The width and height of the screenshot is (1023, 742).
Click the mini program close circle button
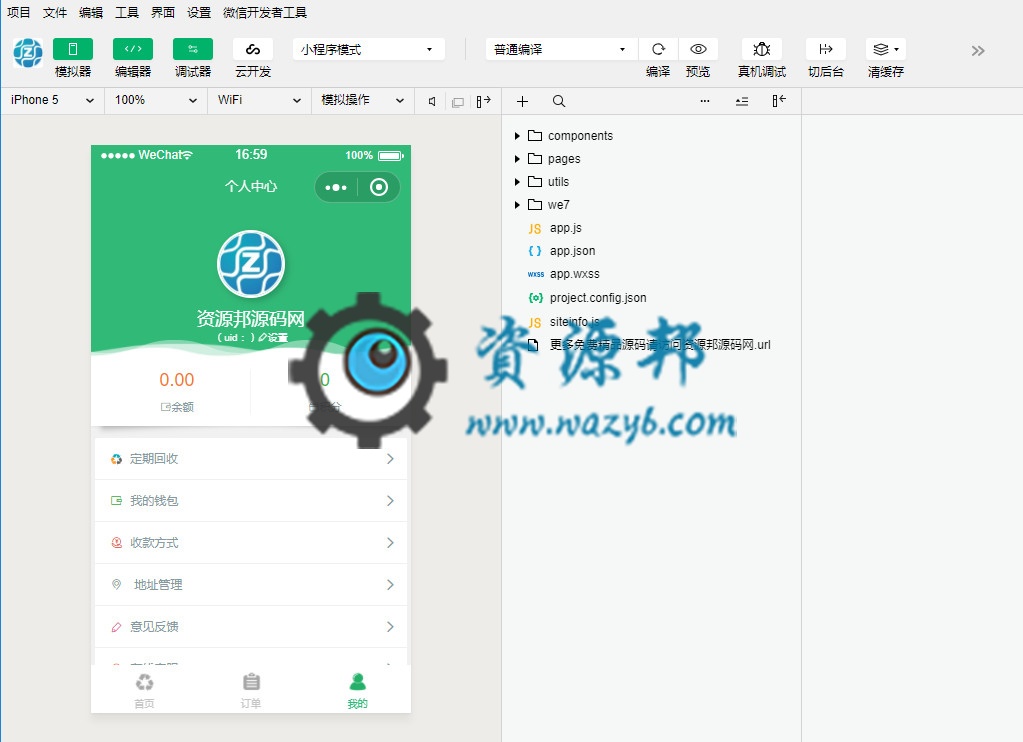click(x=379, y=187)
